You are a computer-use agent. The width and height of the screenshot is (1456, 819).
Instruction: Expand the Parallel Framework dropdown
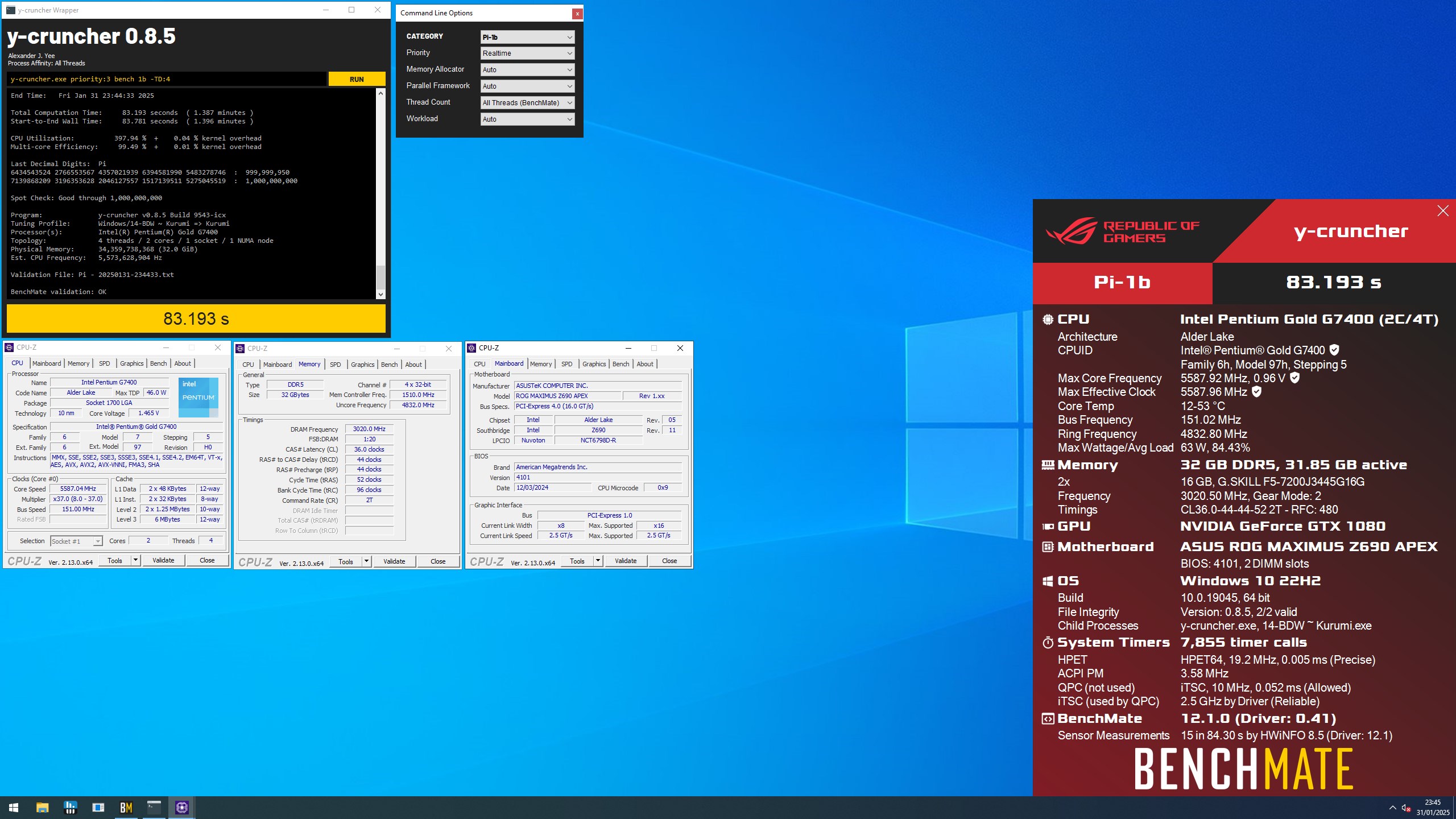tap(527, 86)
